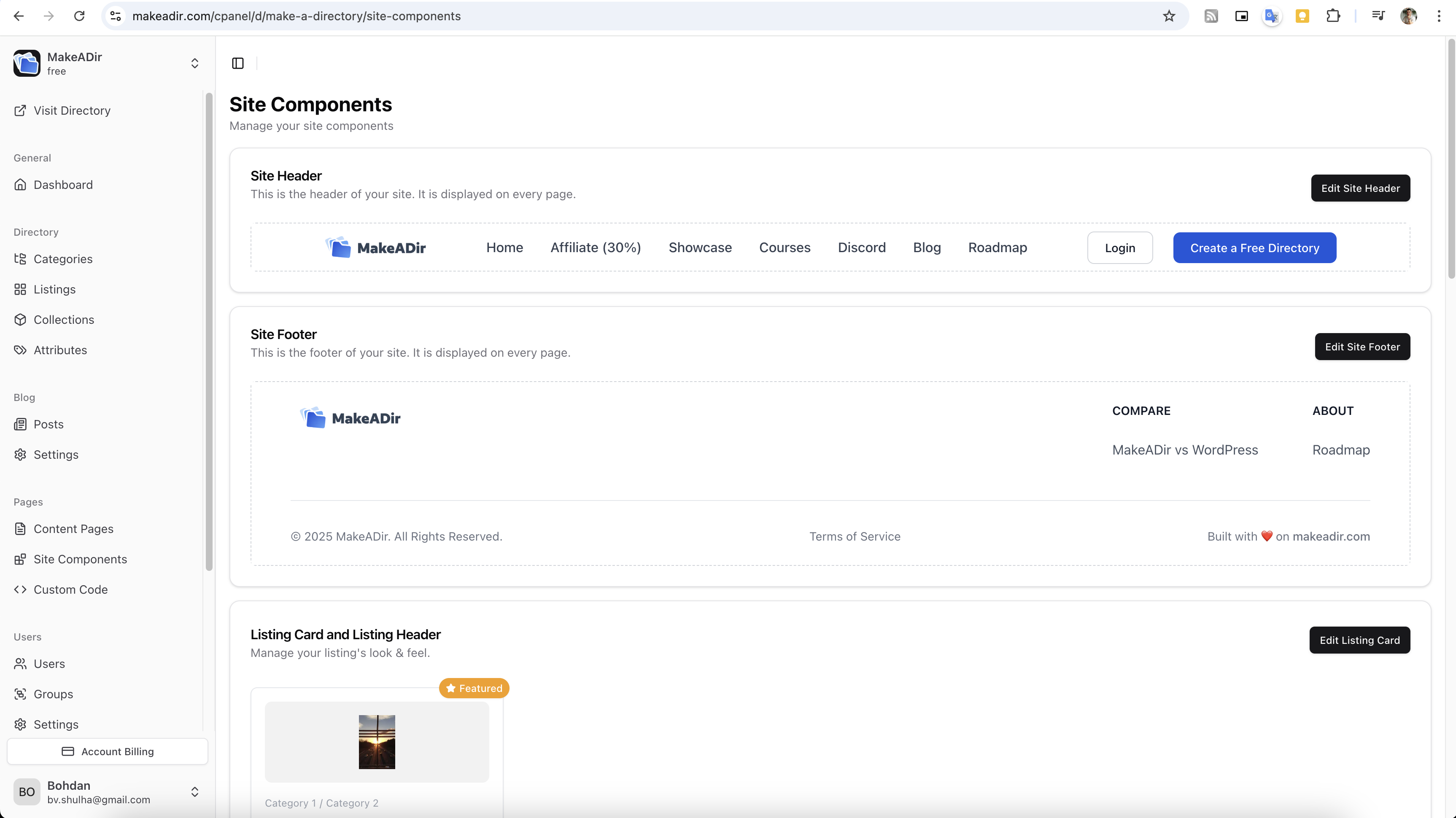Screen dimensions: 1456x818
Task: Open the Chrome three-dot menu
Action: 1438,16
